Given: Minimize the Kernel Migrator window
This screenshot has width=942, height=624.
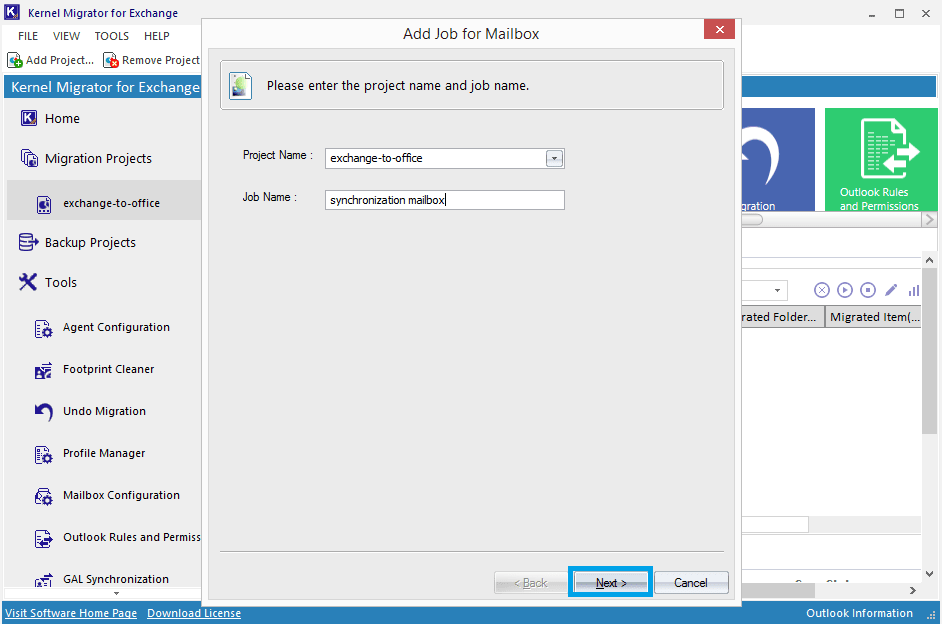Looking at the screenshot, I should [872, 13].
